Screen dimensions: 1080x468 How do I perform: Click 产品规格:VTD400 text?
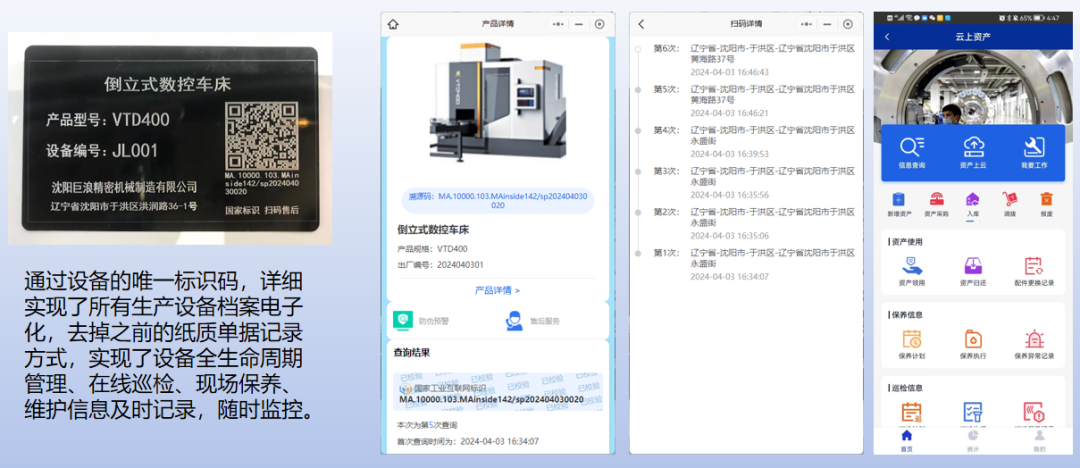(432, 249)
